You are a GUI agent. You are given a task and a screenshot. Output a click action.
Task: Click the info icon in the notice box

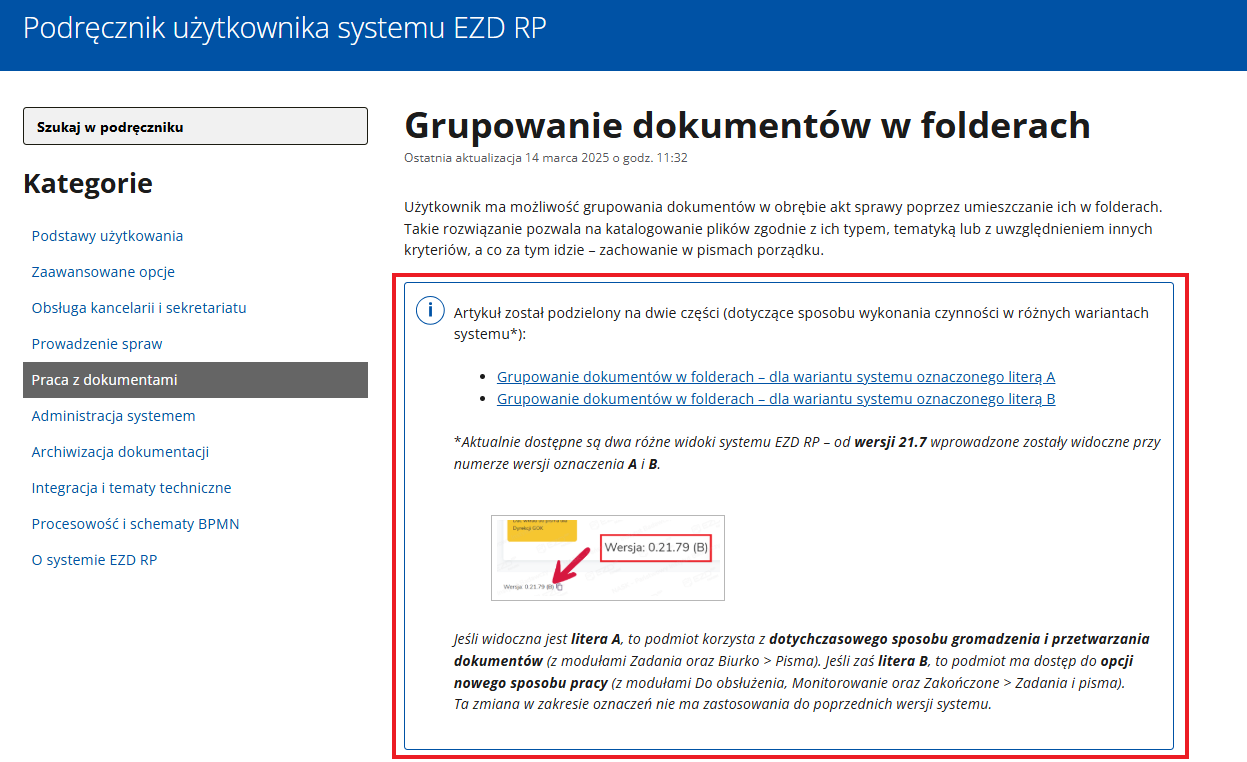tap(430, 310)
